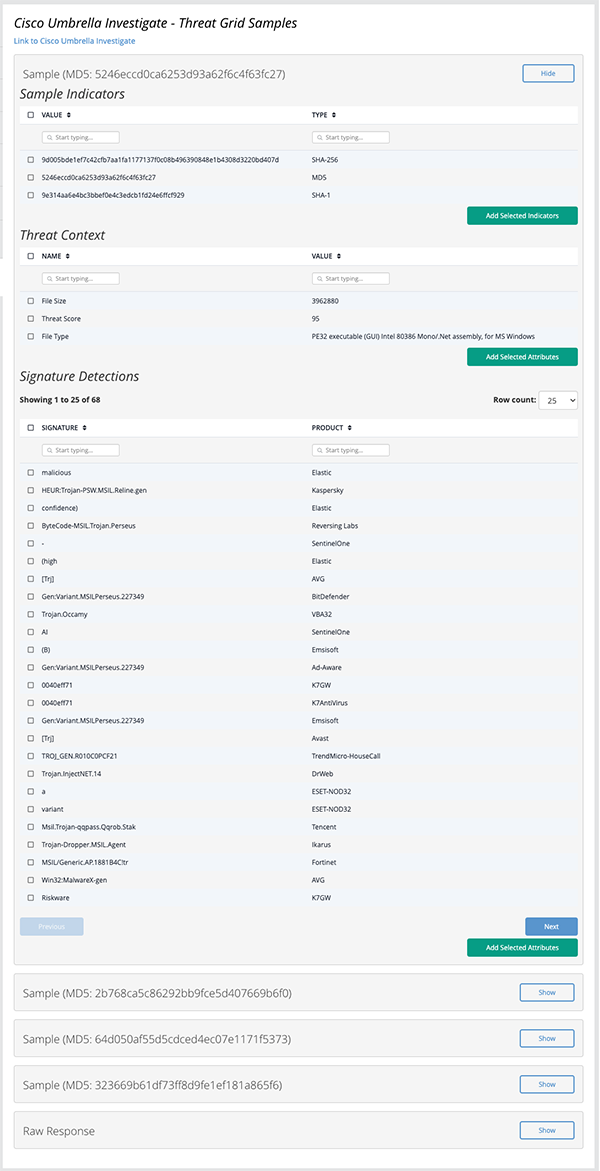Click the SHA-256 hash value text
The height and width of the screenshot is (1171, 600).
pos(160,160)
